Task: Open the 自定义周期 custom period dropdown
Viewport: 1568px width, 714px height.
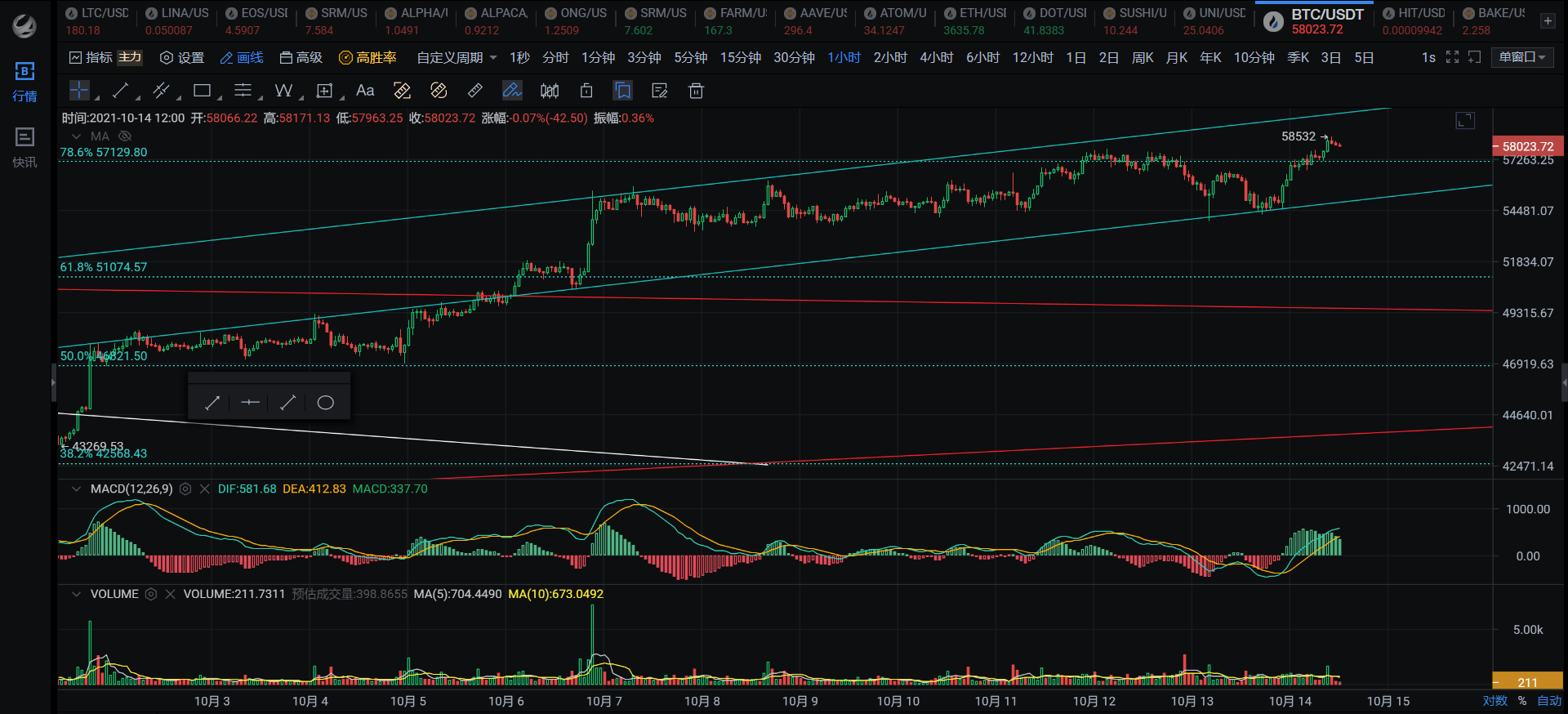Action: [457, 57]
